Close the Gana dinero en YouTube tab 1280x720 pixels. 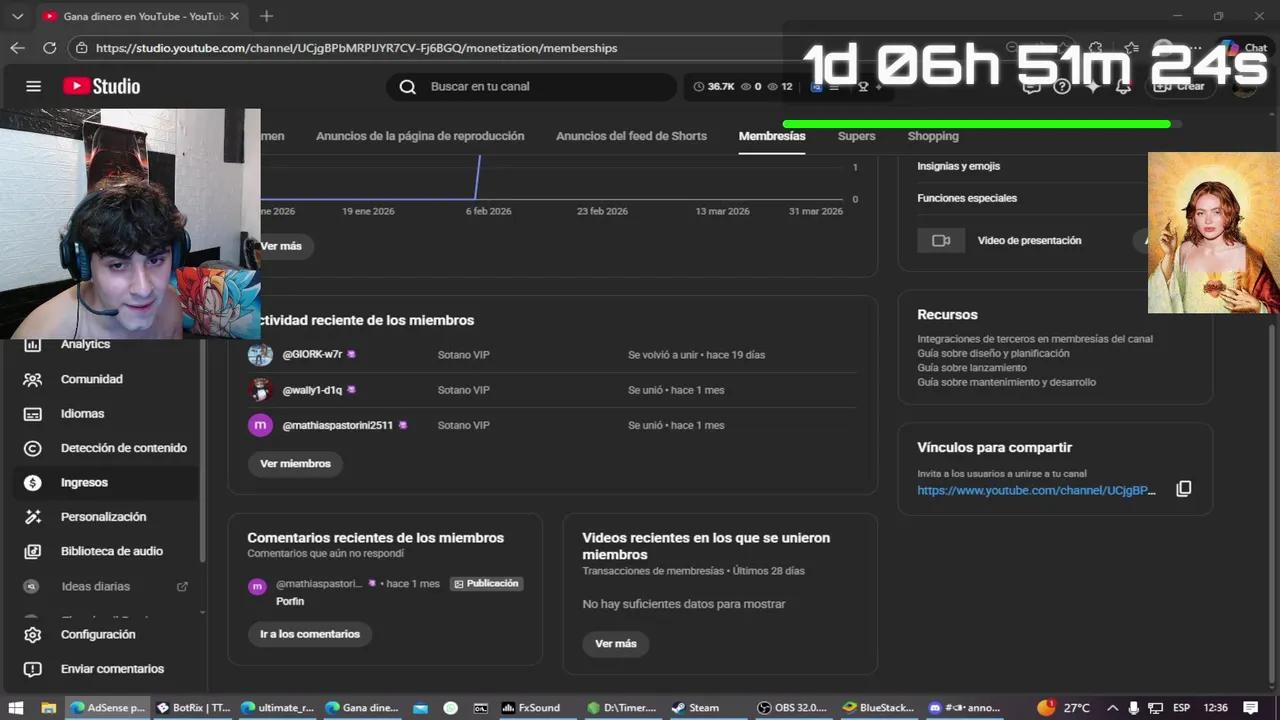(234, 16)
